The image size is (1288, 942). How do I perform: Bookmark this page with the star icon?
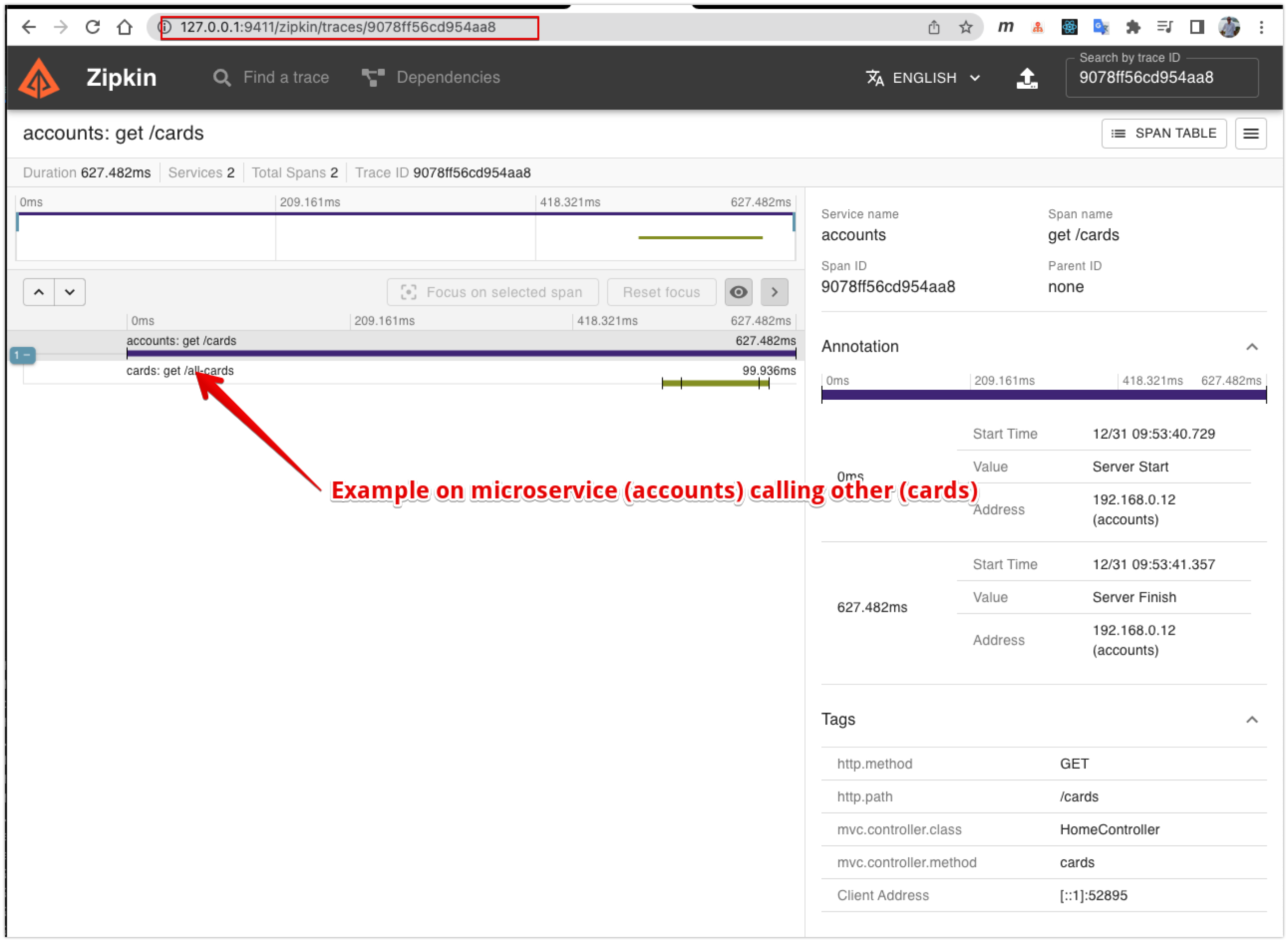[966, 27]
